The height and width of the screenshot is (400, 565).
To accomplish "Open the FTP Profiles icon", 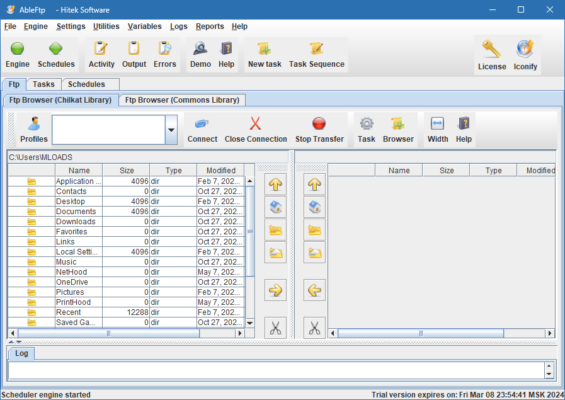I will (34, 124).
